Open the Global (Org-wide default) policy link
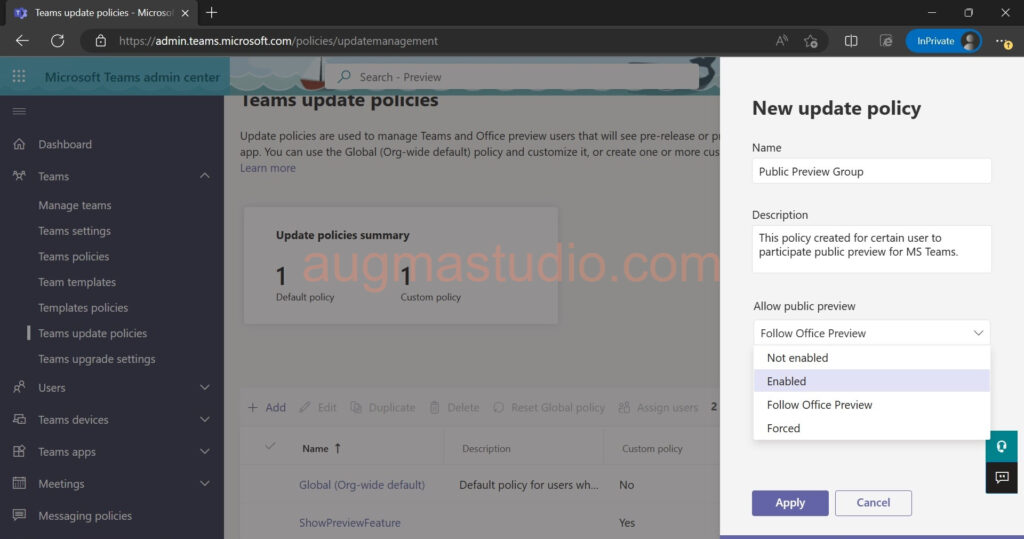Viewport: 1024px width, 539px height. [362, 485]
